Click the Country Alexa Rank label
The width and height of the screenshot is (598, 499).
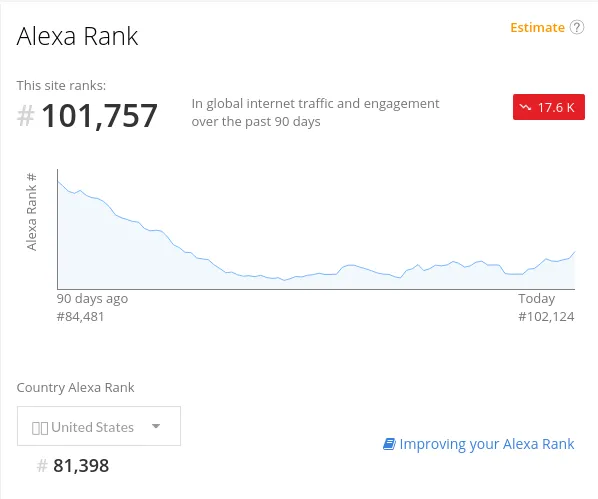pyautogui.click(x=76, y=388)
